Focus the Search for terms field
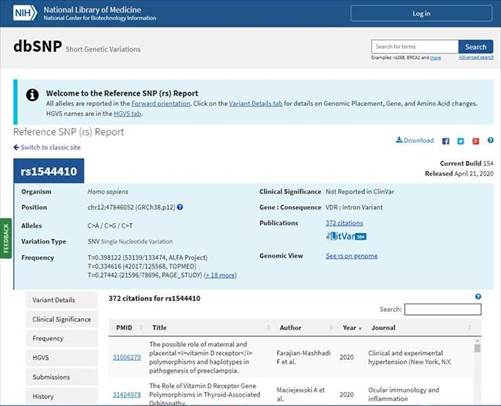 (x=415, y=47)
